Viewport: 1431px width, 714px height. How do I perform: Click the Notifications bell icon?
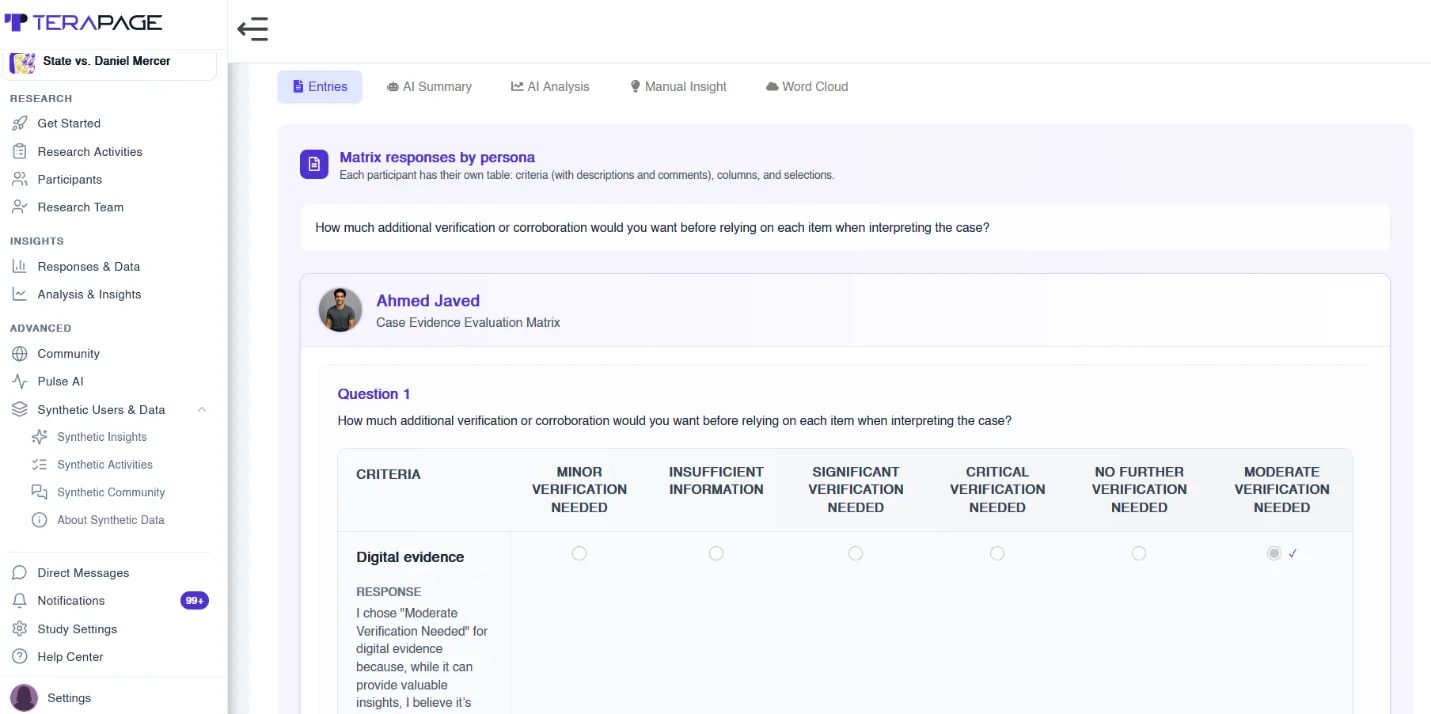(19, 601)
